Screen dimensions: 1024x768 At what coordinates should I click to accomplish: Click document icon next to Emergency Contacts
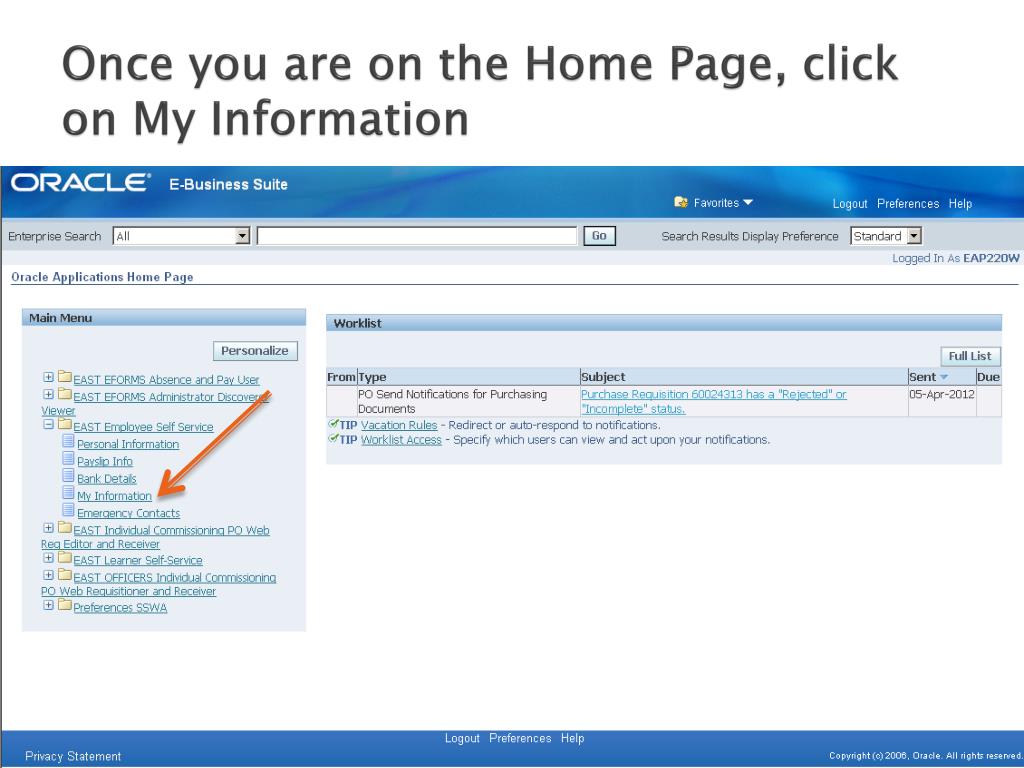(x=68, y=510)
